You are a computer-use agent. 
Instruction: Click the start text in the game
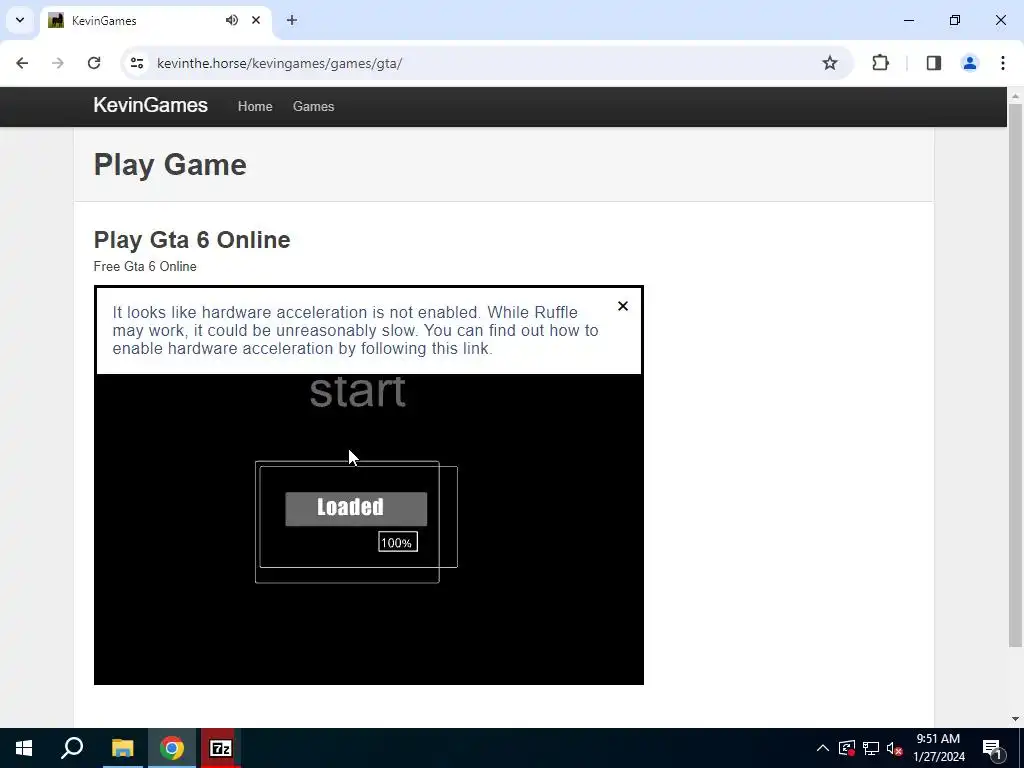pos(358,392)
